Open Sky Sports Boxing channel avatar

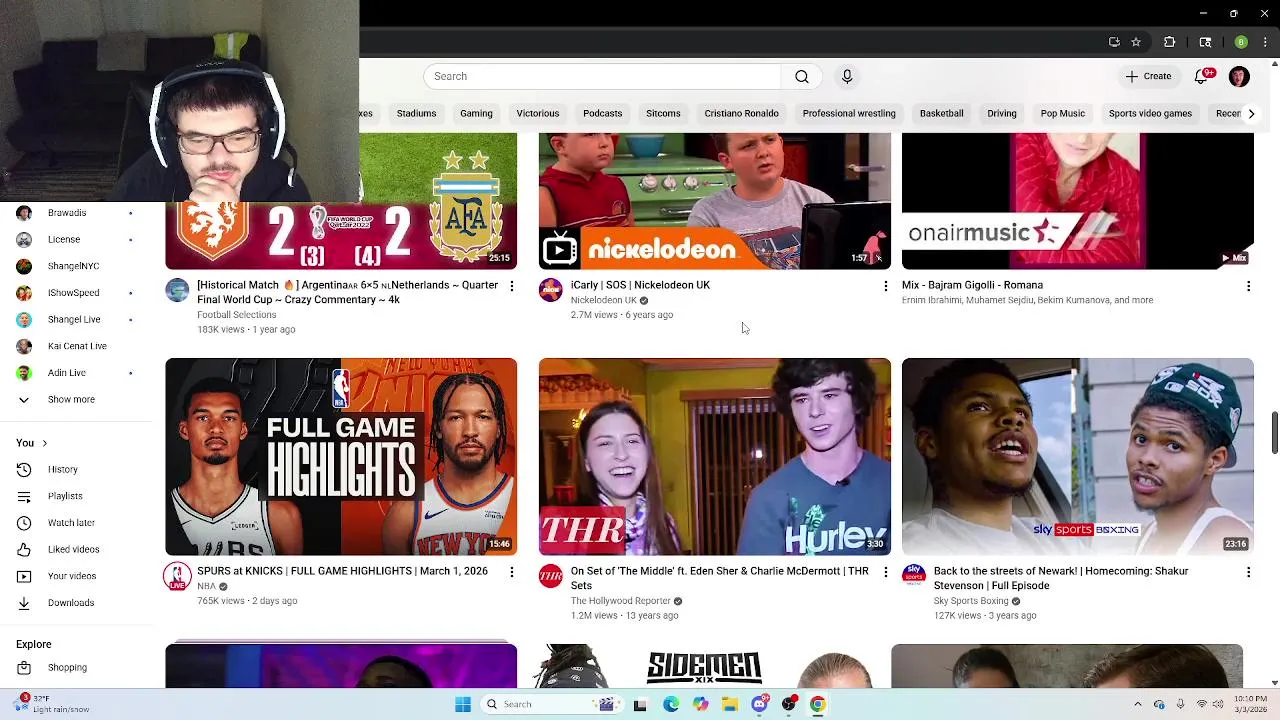pos(914,576)
